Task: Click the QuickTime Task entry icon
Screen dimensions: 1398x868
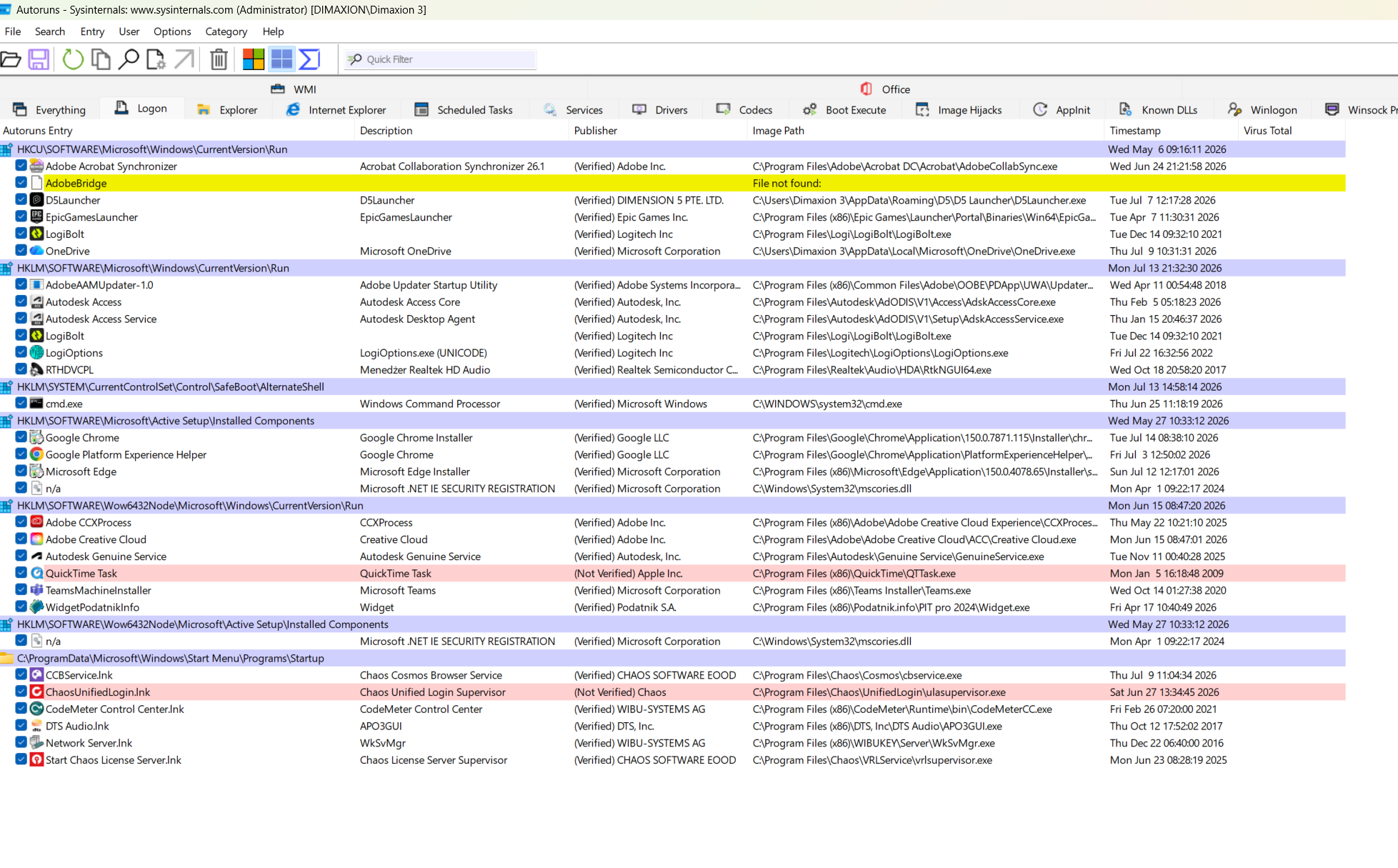Action: (x=36, y=573)
